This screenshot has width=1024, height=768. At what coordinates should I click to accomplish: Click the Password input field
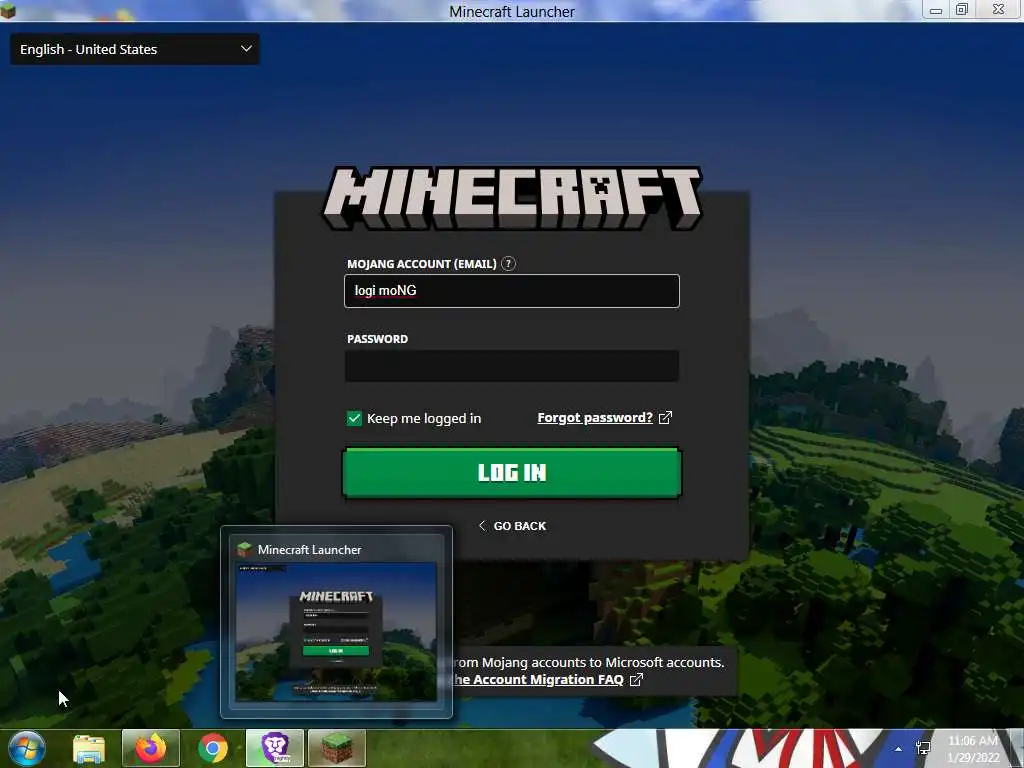(512, 366)
